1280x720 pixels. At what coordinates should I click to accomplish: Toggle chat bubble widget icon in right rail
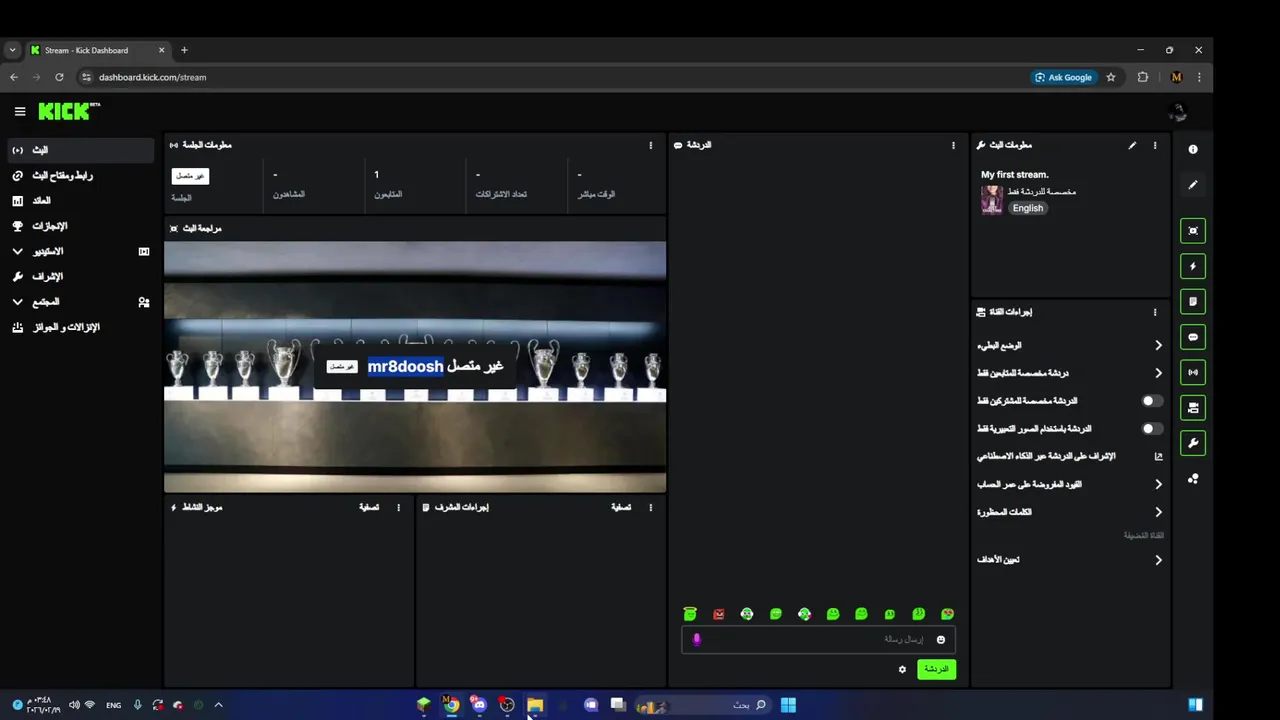pyautogui.click(x=1193, y=337)
